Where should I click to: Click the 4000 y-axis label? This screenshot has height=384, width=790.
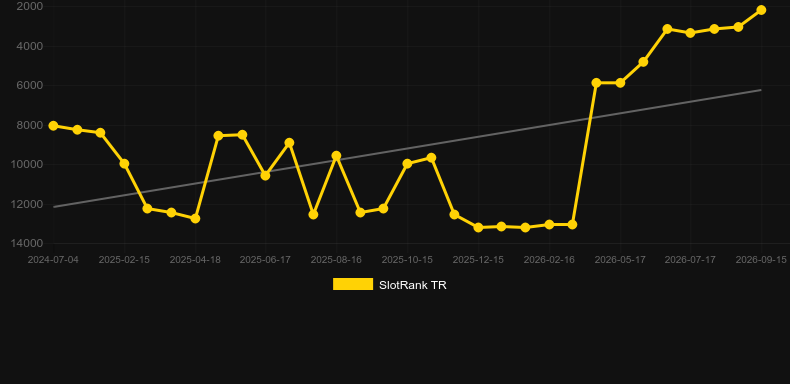30,46
